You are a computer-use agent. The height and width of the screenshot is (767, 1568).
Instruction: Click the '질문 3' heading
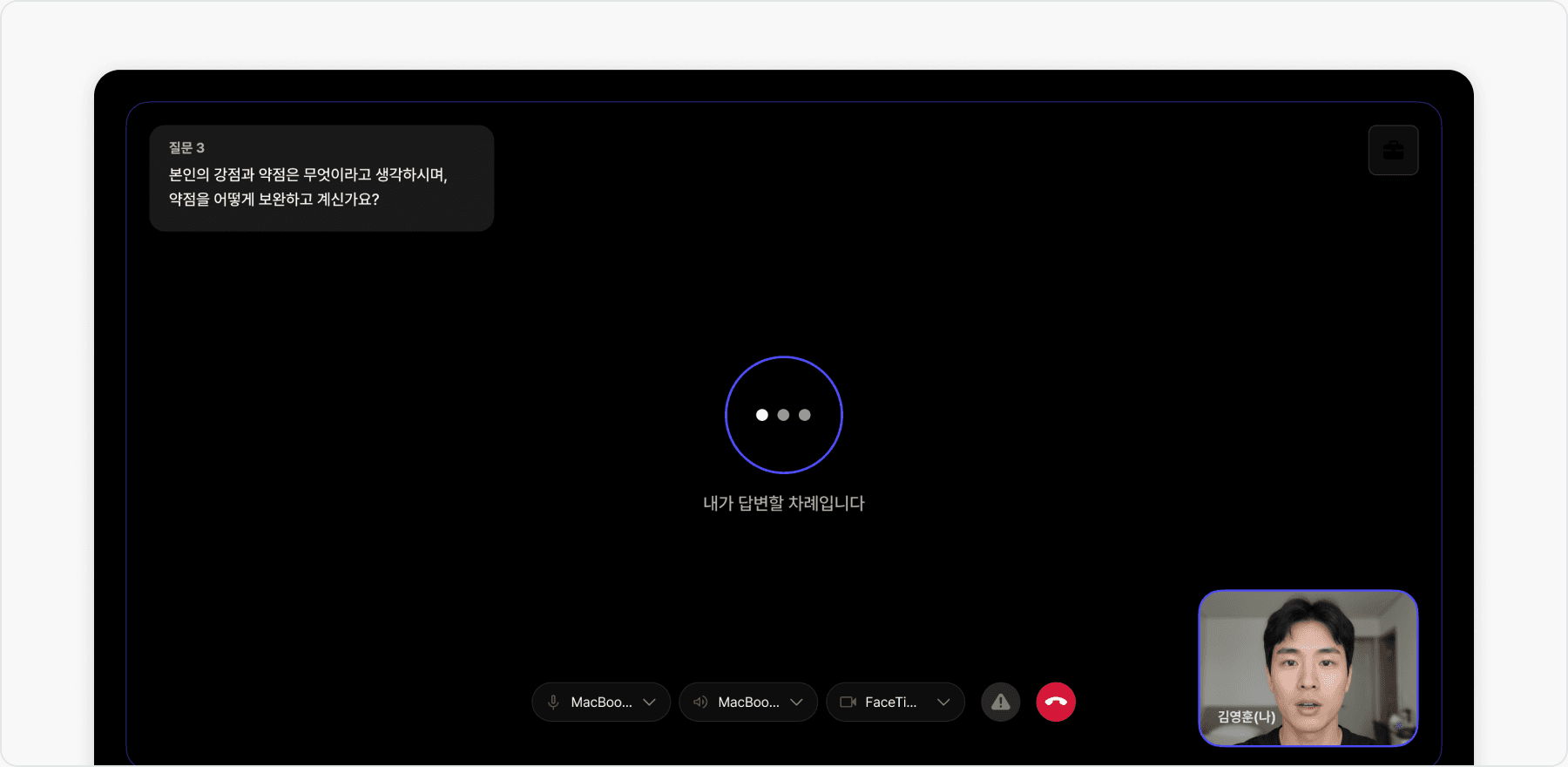click(186, 147)
